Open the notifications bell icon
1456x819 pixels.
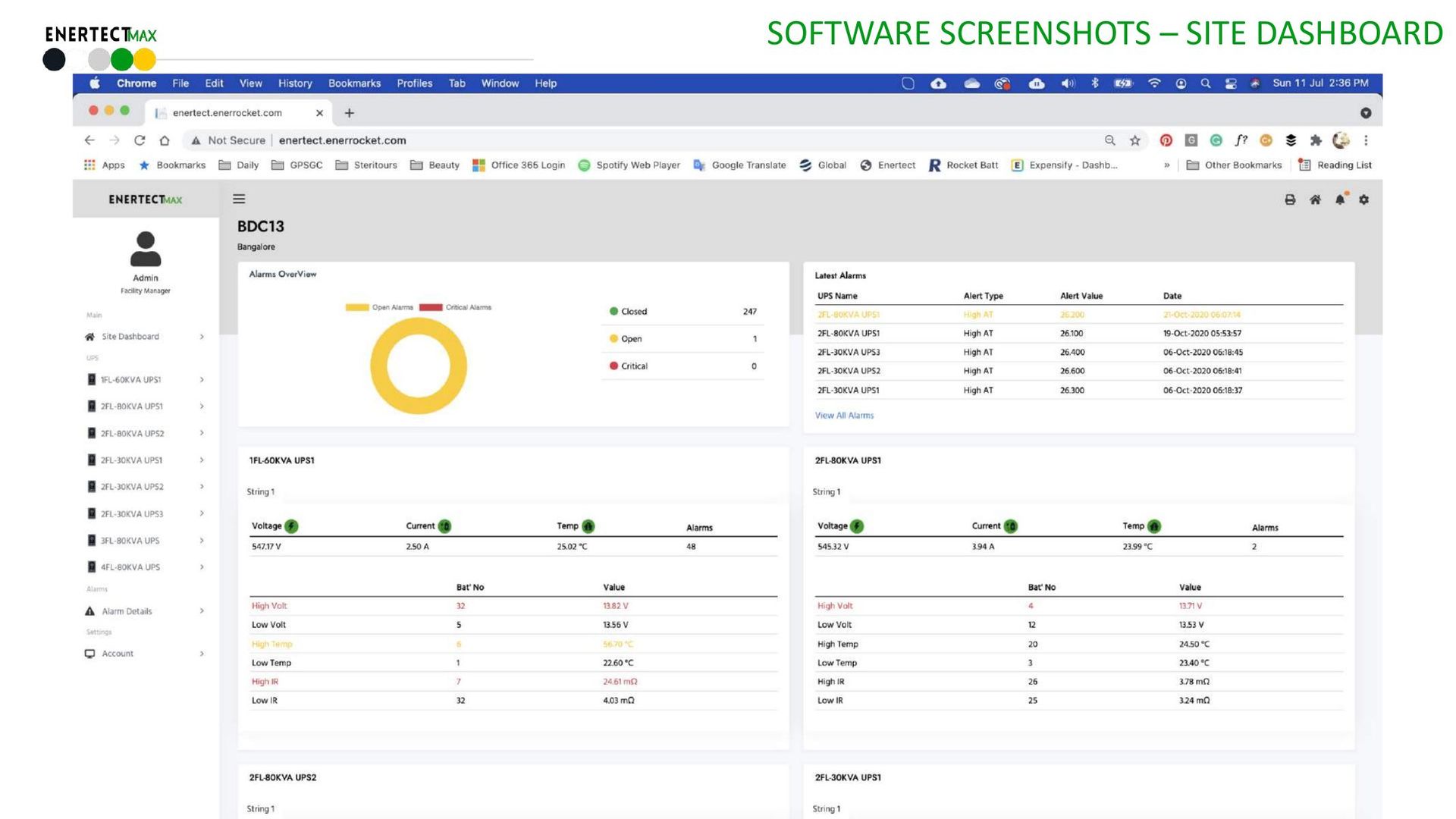coord(1340,199)
